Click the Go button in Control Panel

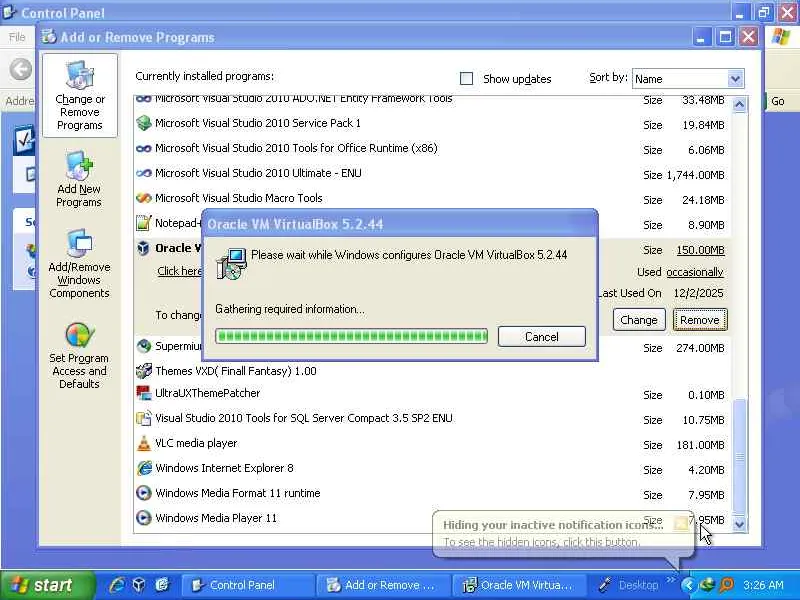tap(777, 101)
